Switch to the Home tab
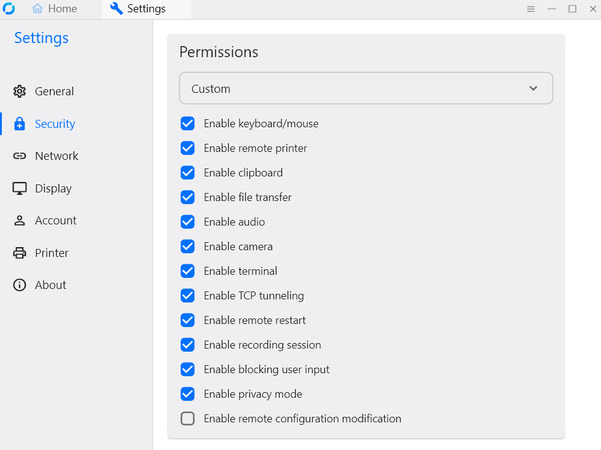The image size is (601, 450). point(54,8)
